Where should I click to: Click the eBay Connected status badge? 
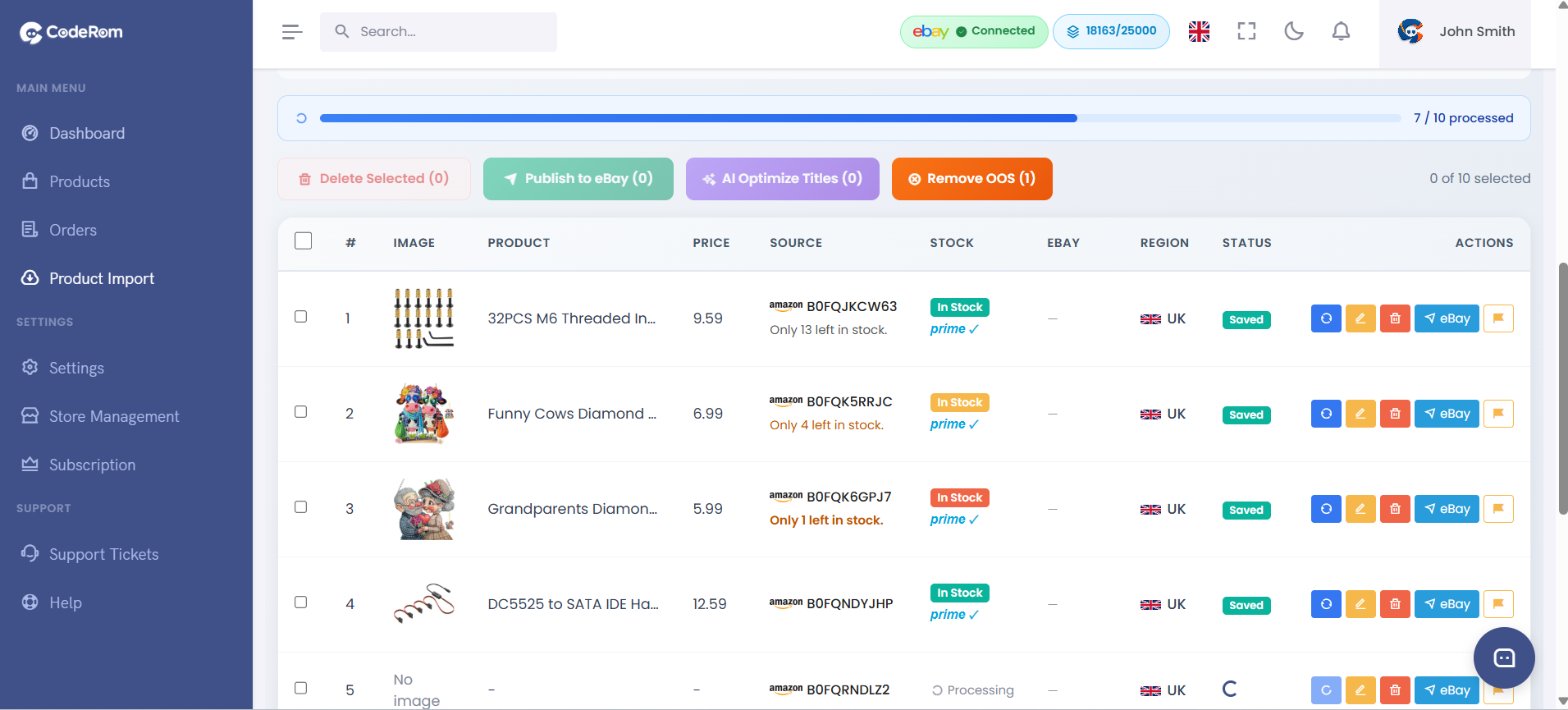974,32
